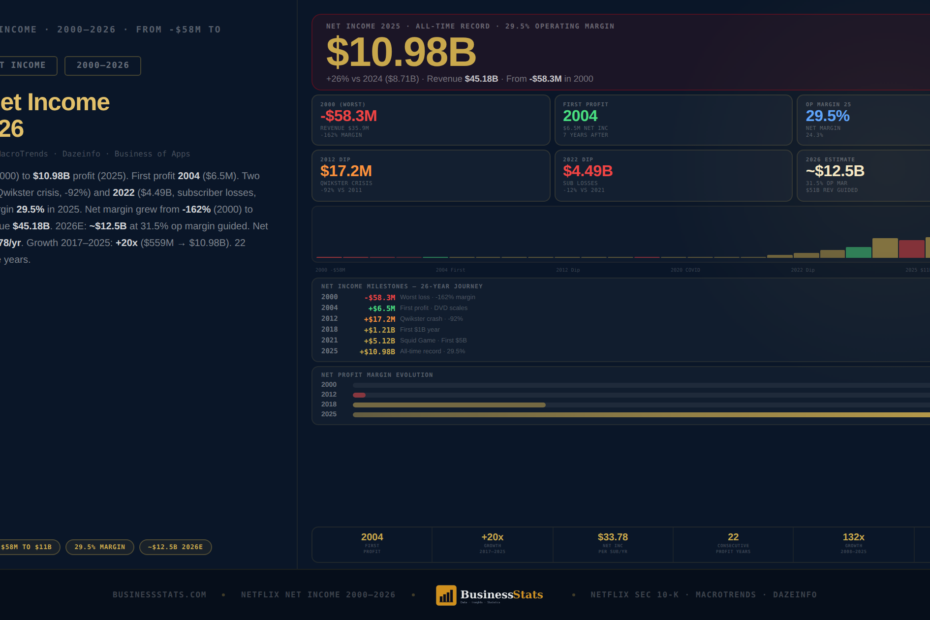Open the Op Margin 29.5% card

(x=864, y=120)
